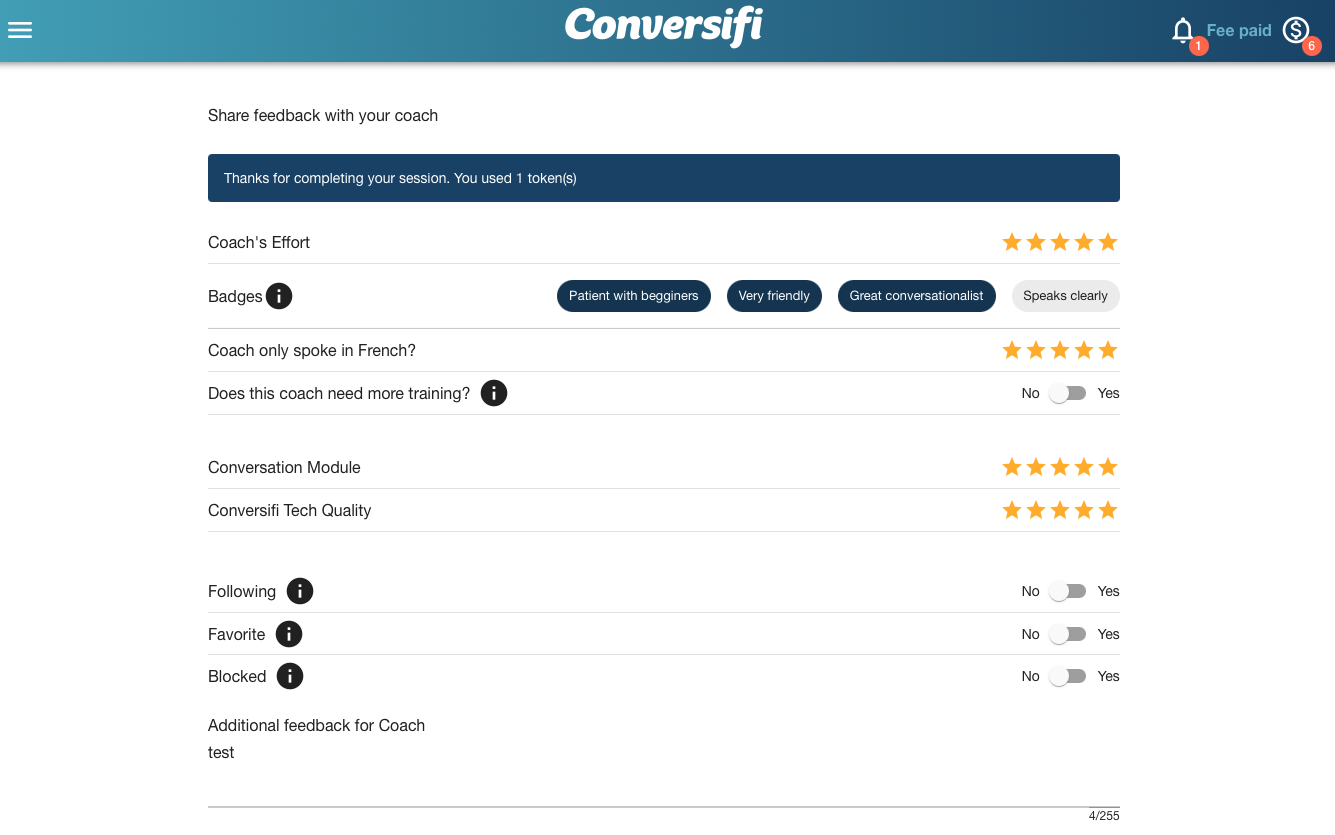The height and width of the screenshot is (835, 1335).
Task: Click the info icon next to Badges
Action: coord(279,295)
